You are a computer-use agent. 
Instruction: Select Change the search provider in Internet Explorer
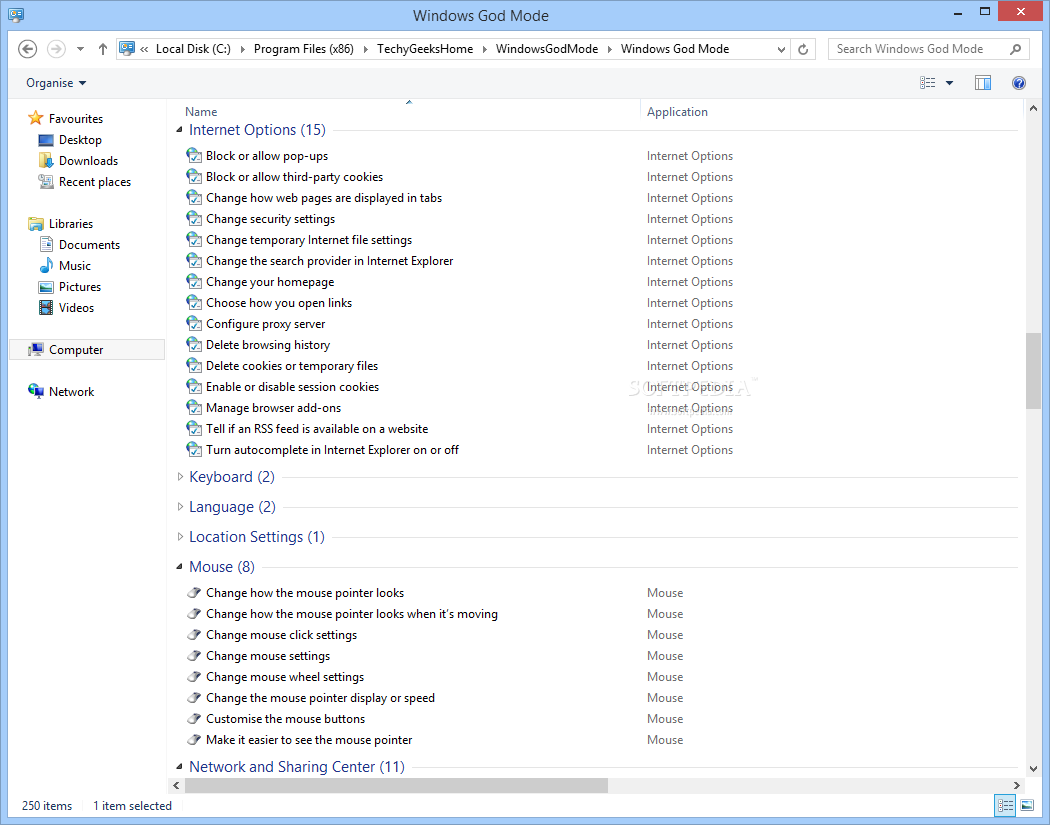[329, 261]
